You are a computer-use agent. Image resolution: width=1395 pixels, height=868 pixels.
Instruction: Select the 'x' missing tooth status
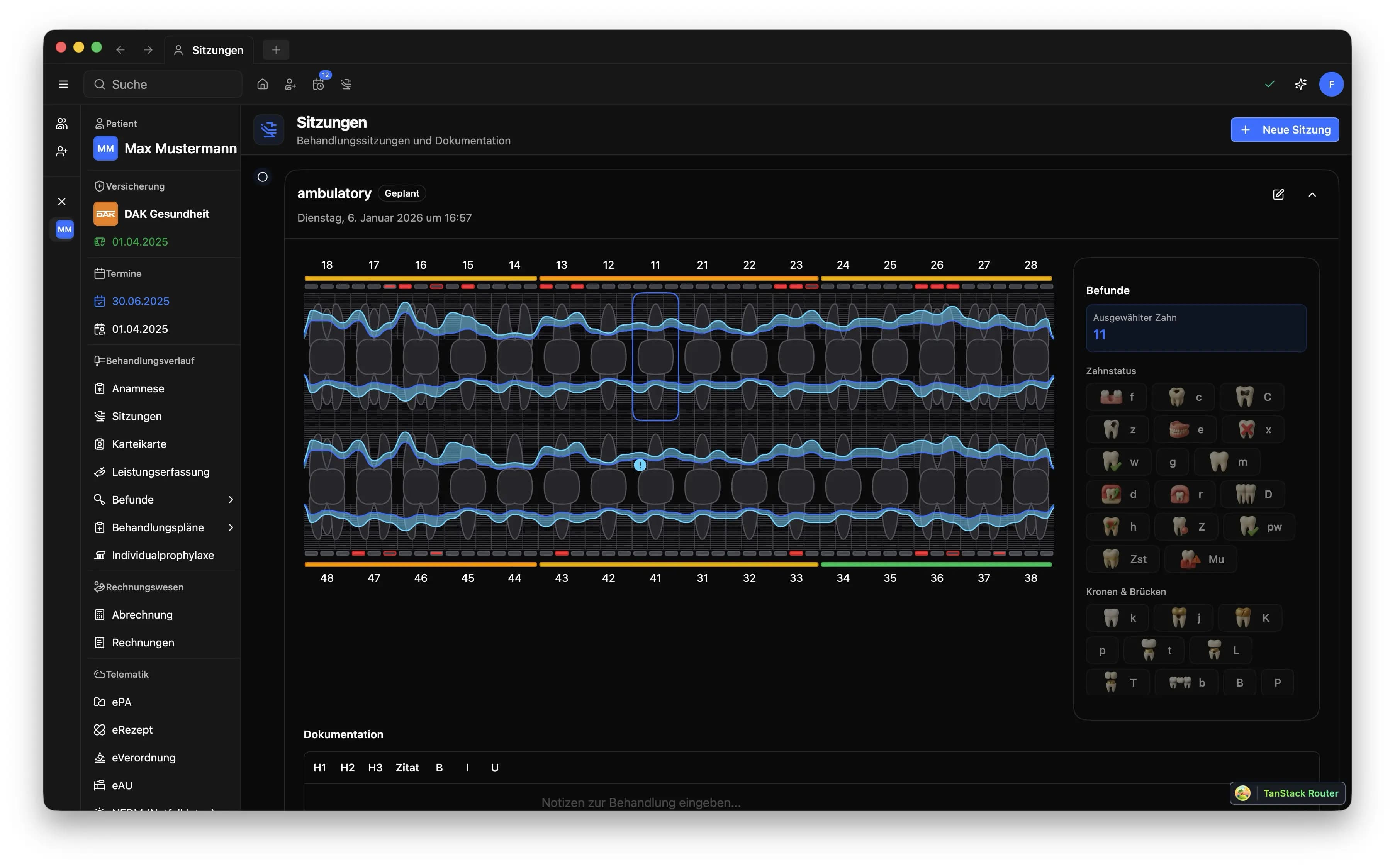(x=1254, y=429)
